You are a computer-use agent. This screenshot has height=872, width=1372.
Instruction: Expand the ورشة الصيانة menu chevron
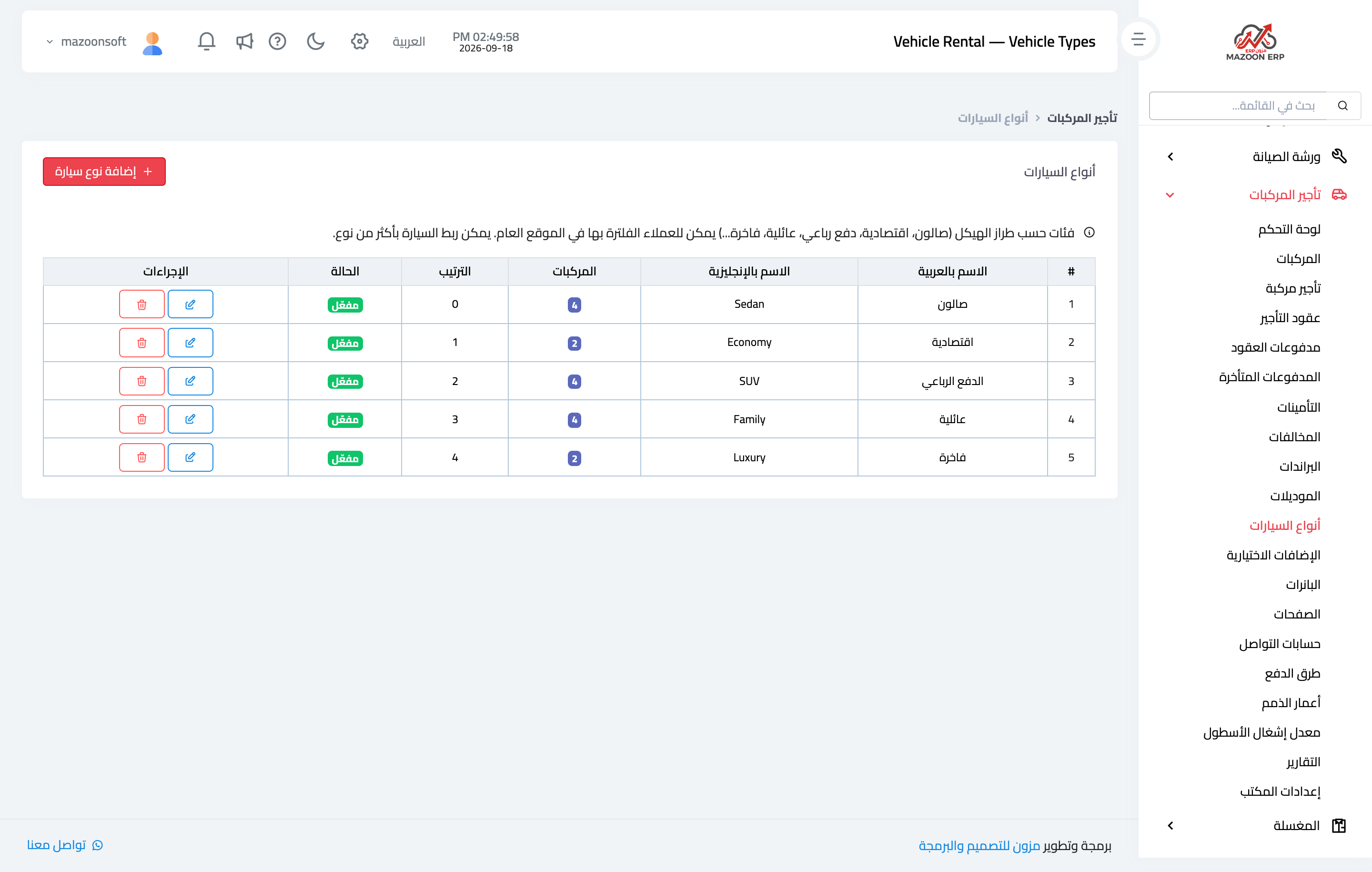pos(1170,156)
